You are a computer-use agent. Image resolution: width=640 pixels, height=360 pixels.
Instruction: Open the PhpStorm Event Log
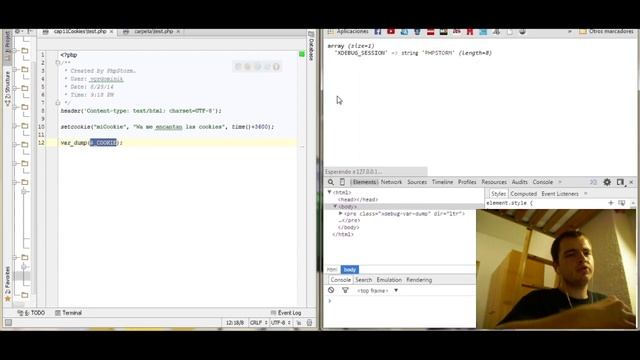[286, 313]
